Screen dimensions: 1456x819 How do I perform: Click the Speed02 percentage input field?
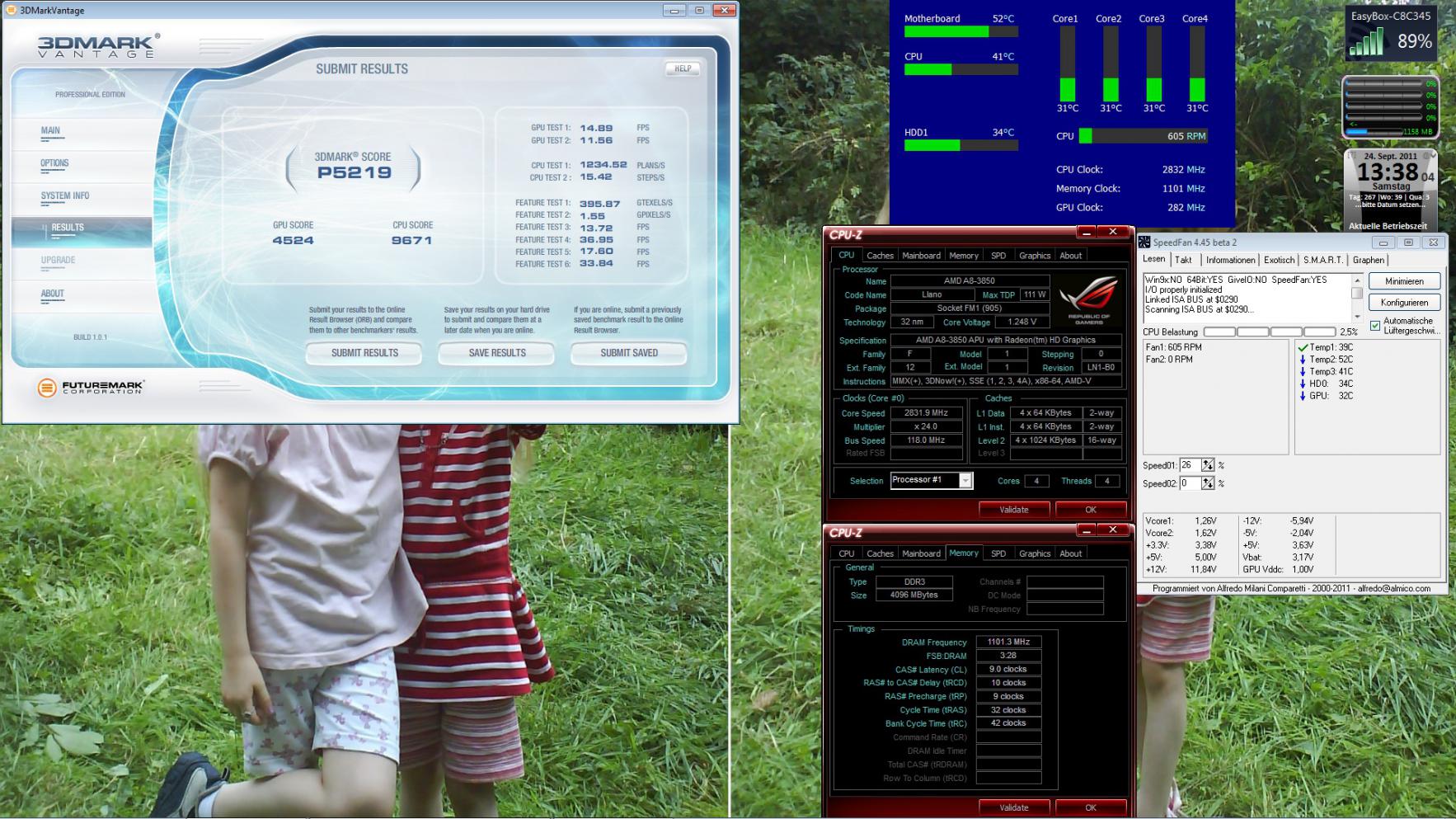point(1190,483)
